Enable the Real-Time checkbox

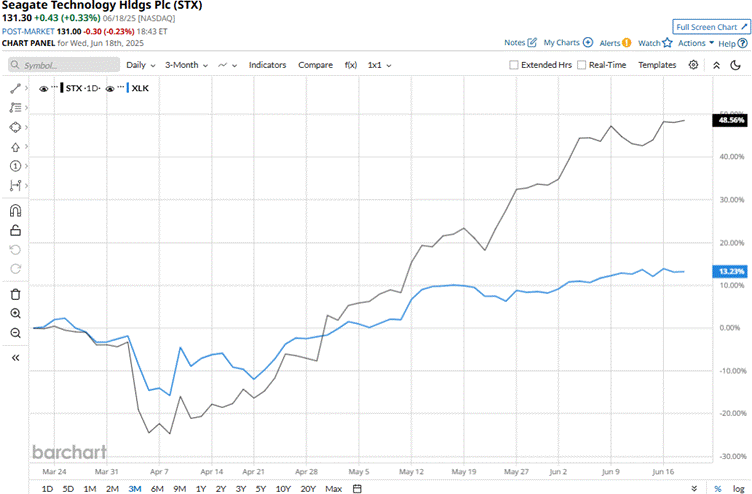(x=581, y=65)
